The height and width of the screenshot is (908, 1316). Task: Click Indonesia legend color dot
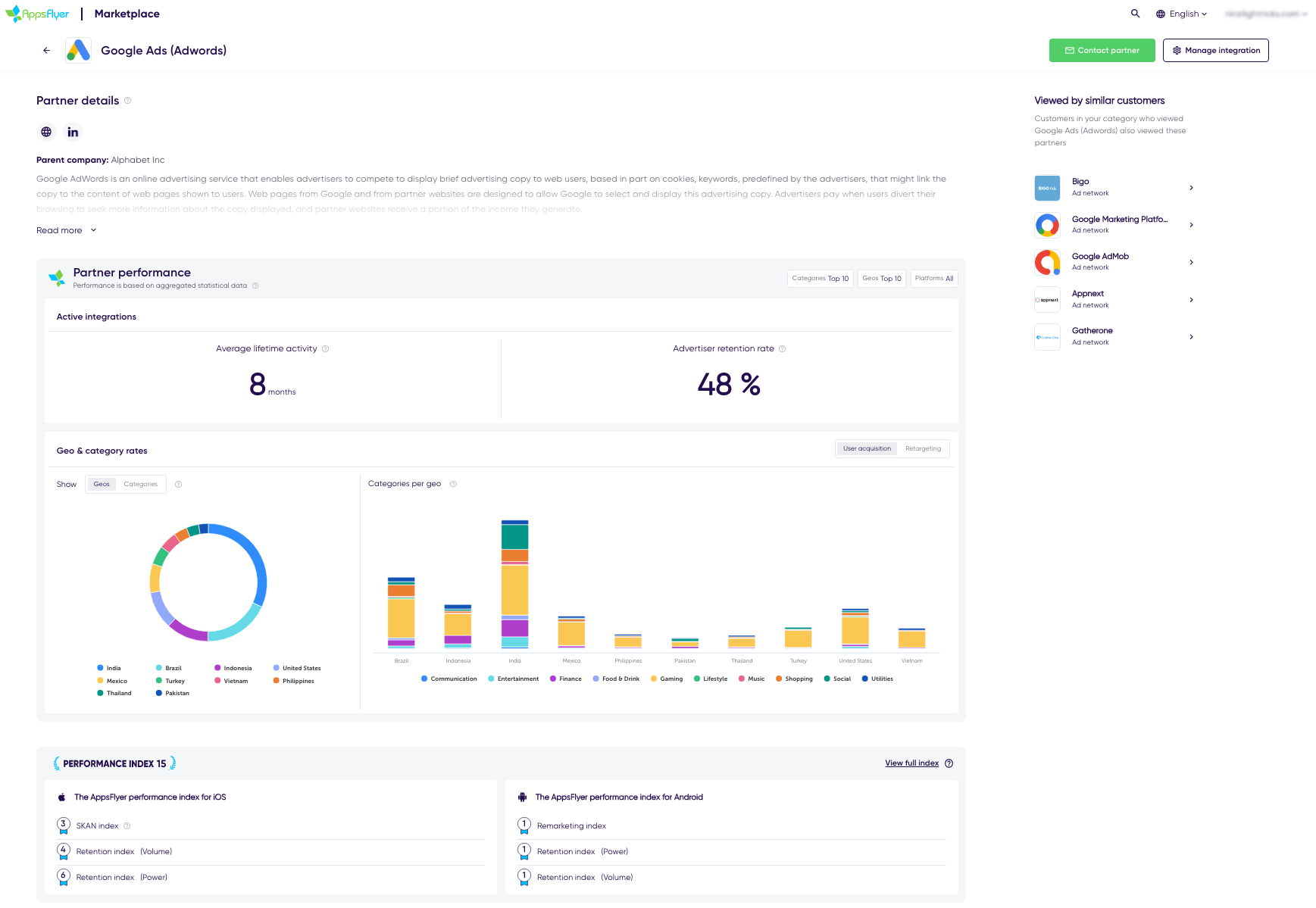tap(217, 668)
